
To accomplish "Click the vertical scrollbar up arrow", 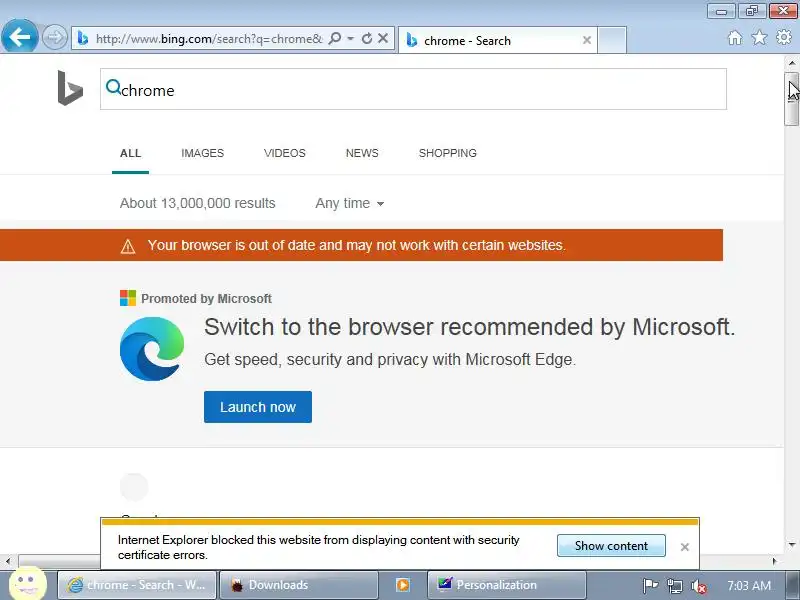I will point(792,63).
